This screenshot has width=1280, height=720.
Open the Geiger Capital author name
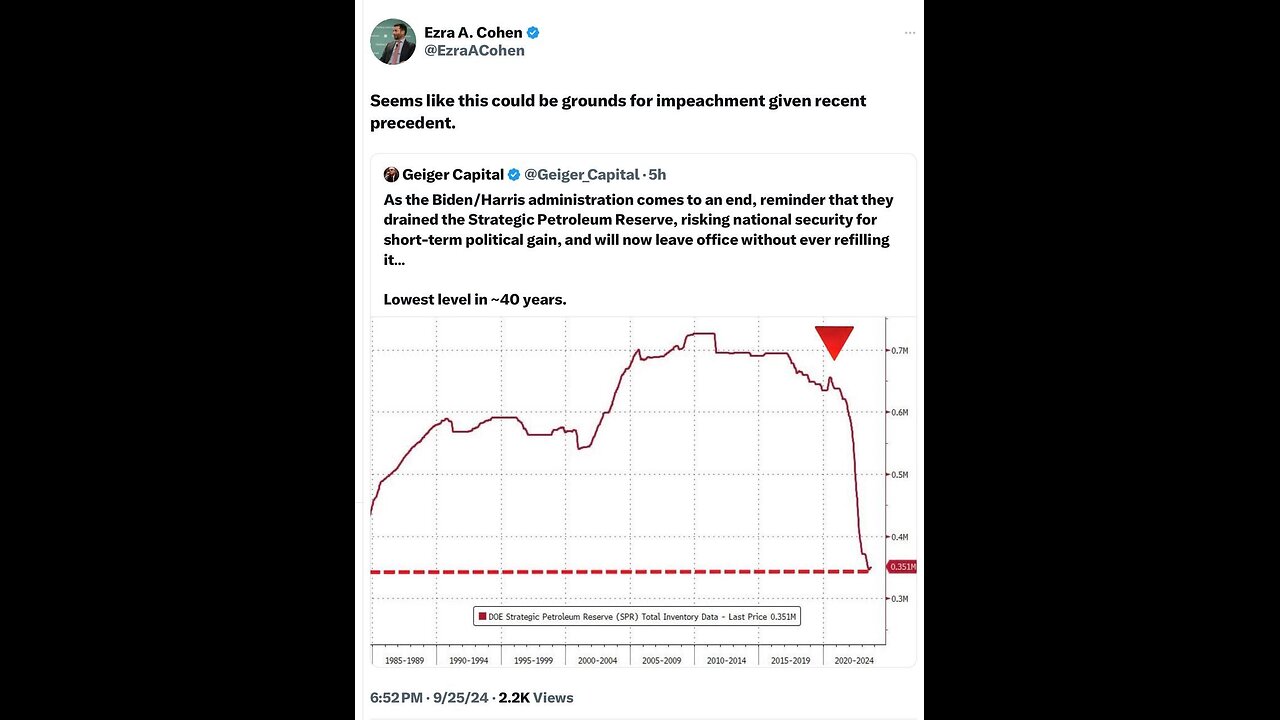pos(453,175)
